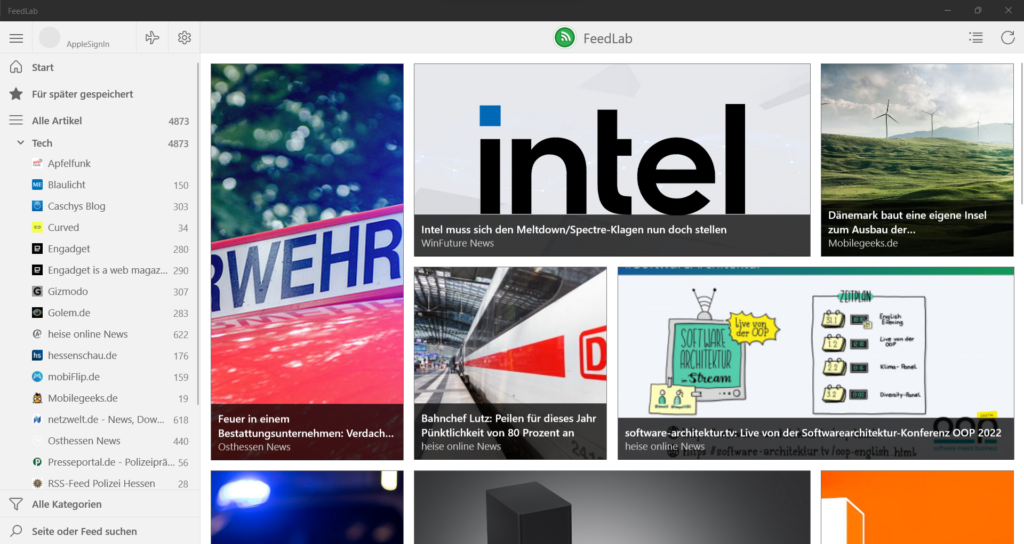
Task: Open the mobiFlip.de feed
Action: pos(98,377)
